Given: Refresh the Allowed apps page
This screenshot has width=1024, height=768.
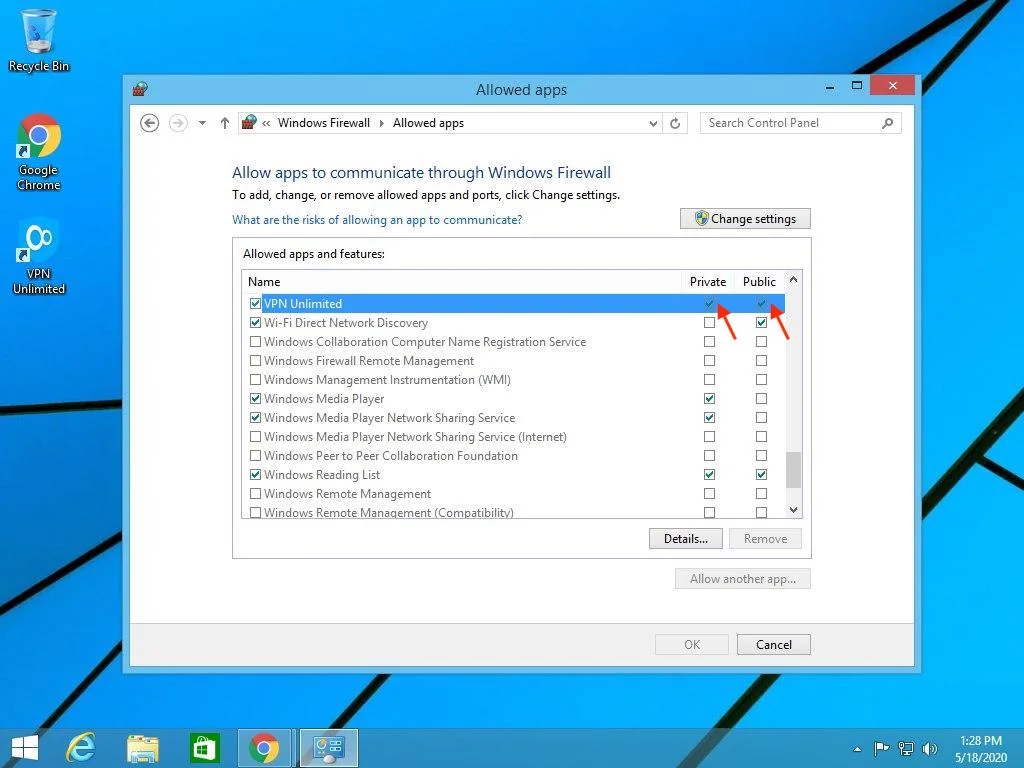Looking at the screenshot, I should pyautogui.click(x=675, y=123).
